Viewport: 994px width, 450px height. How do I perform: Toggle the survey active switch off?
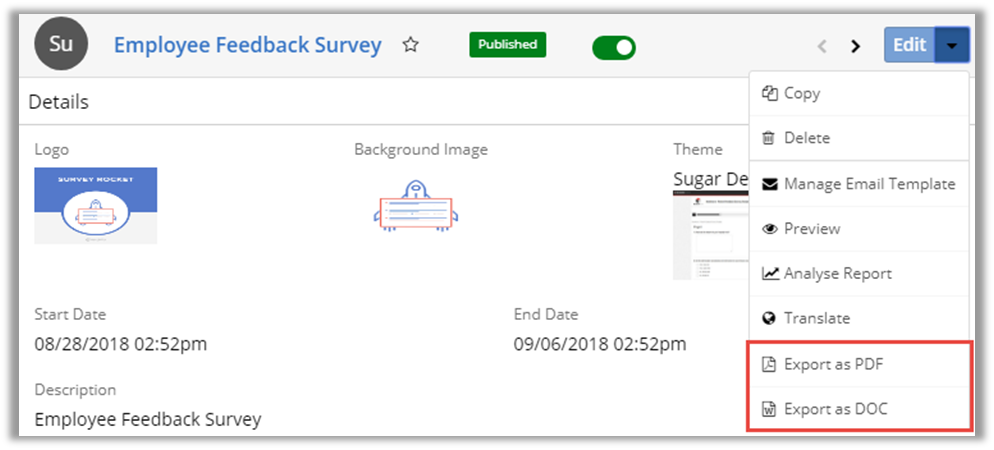click(613, 47)
